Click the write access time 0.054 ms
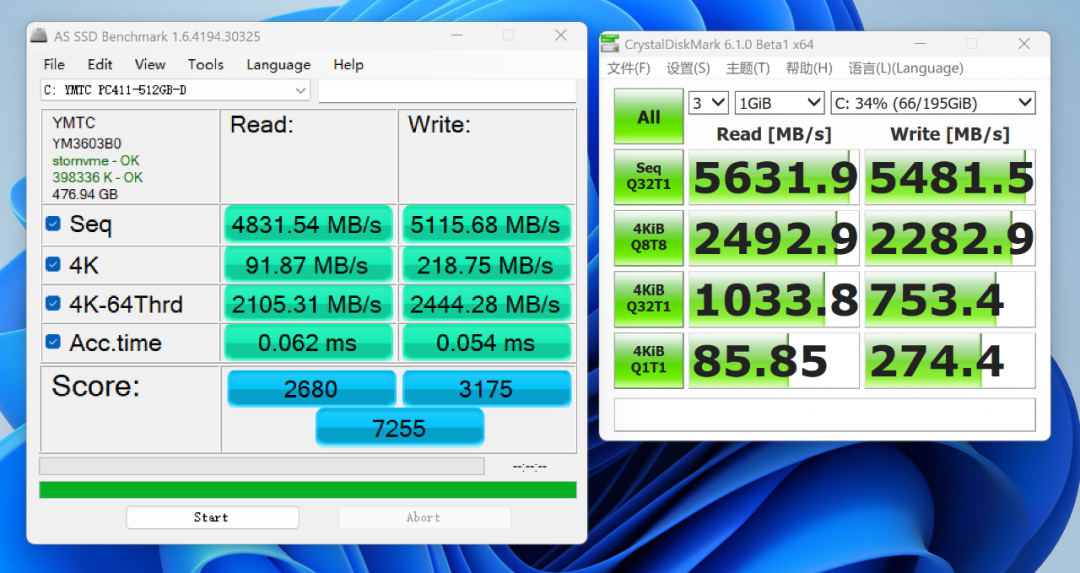Screen dimensions: 1080x573 [x=486, y=342]
